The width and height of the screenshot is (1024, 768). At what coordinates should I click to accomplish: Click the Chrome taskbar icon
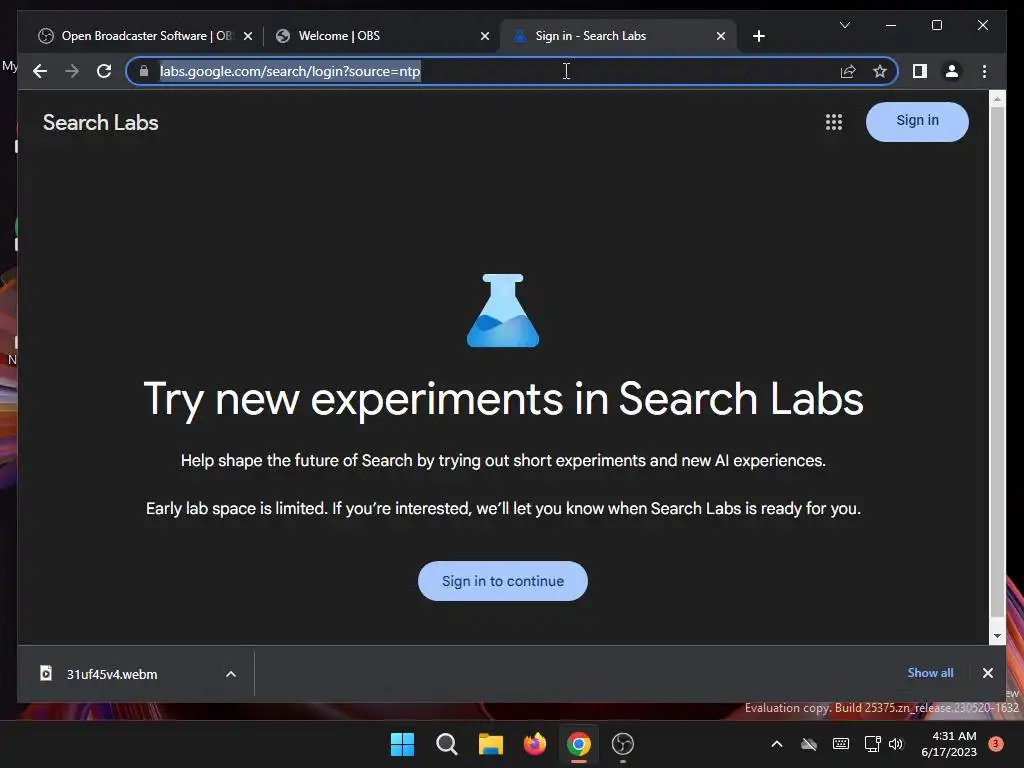[579, 744]
